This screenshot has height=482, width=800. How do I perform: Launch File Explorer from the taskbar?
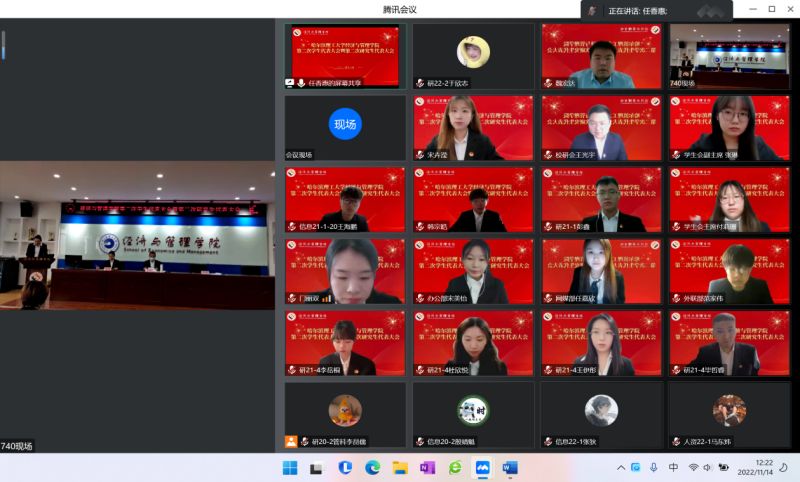[x=400, y=468]
